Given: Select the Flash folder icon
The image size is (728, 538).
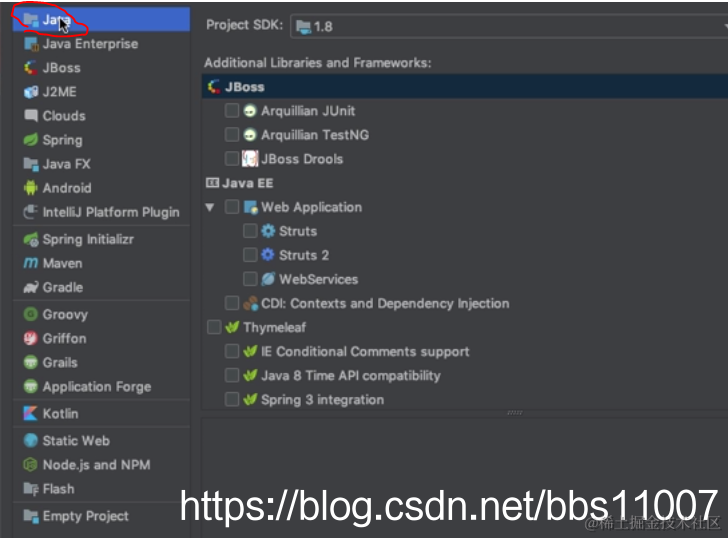Looking at the screenshot, I should (31, 489).
